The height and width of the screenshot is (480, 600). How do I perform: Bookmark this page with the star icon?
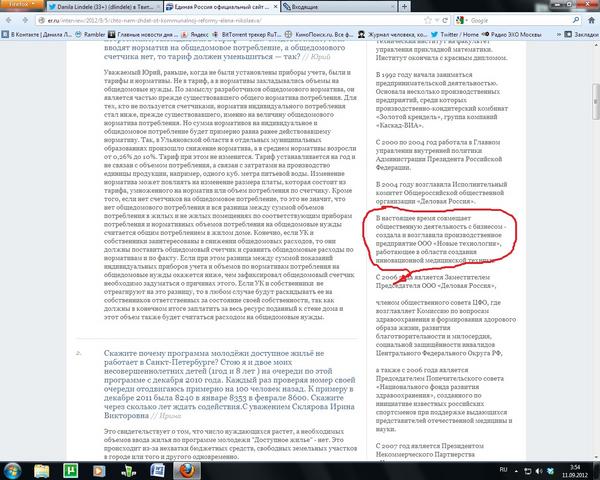pos(427,20)
